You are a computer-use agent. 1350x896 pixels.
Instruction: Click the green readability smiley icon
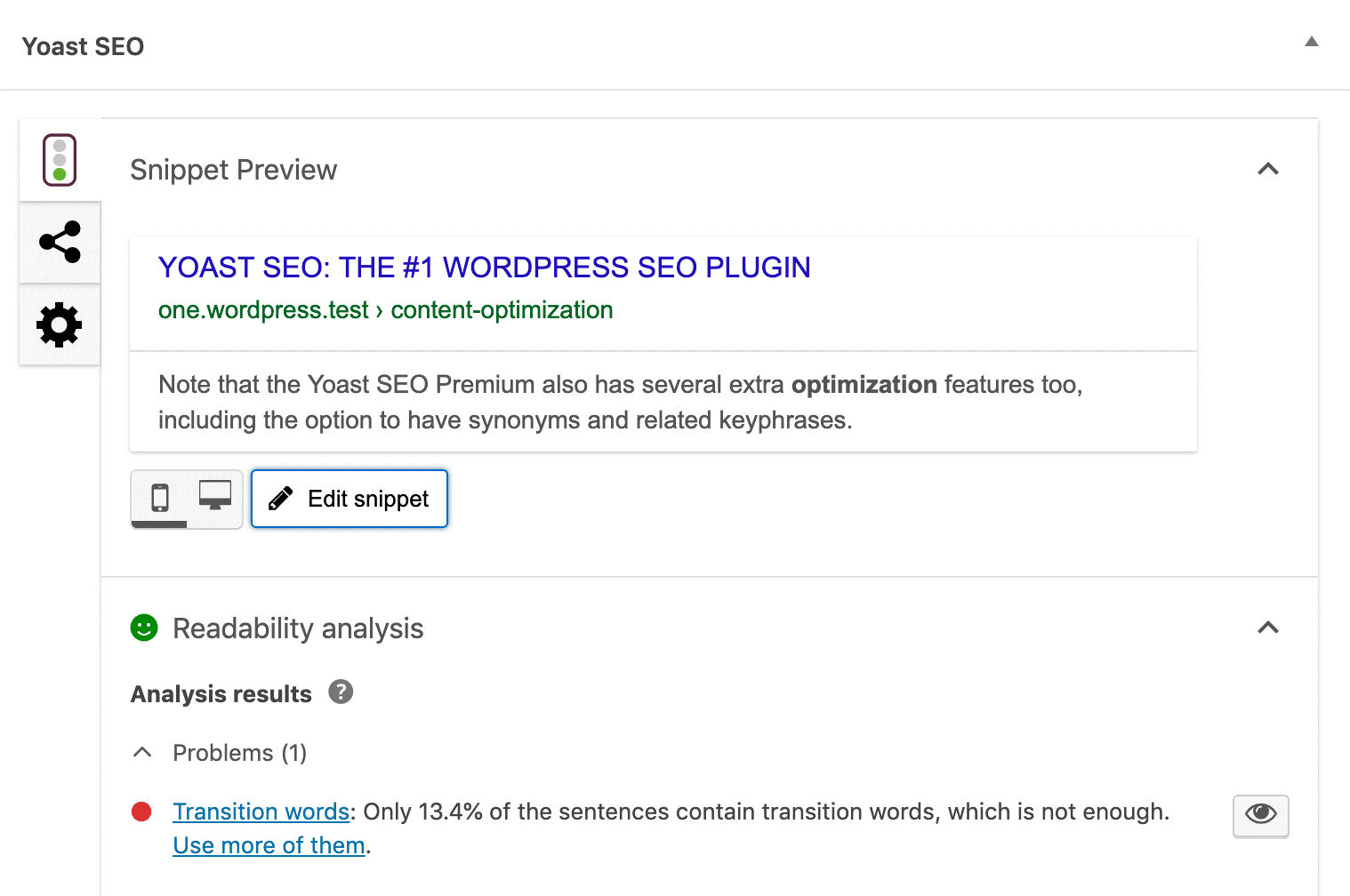click(x=143, y=628)
